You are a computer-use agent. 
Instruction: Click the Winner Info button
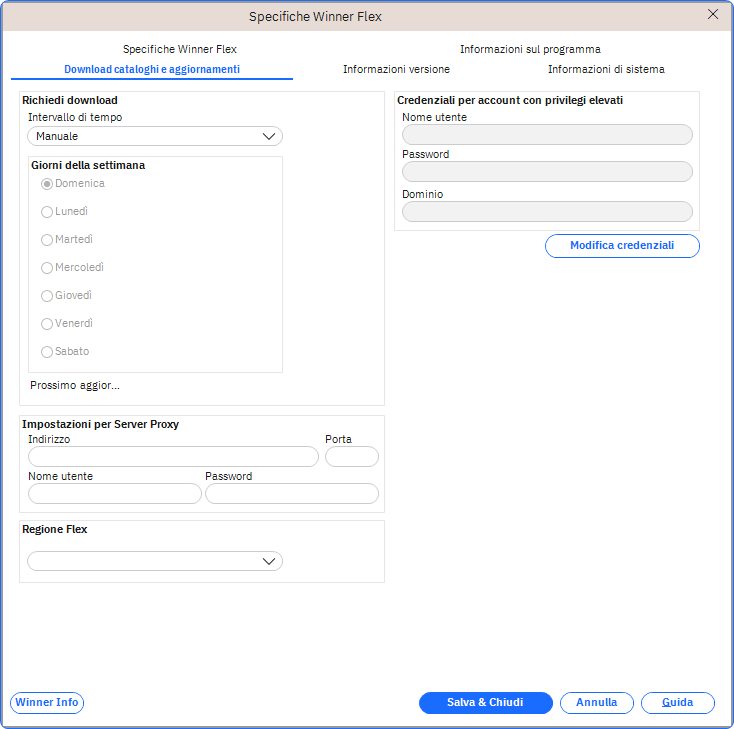pyautogui.click(x=47, y=703)
